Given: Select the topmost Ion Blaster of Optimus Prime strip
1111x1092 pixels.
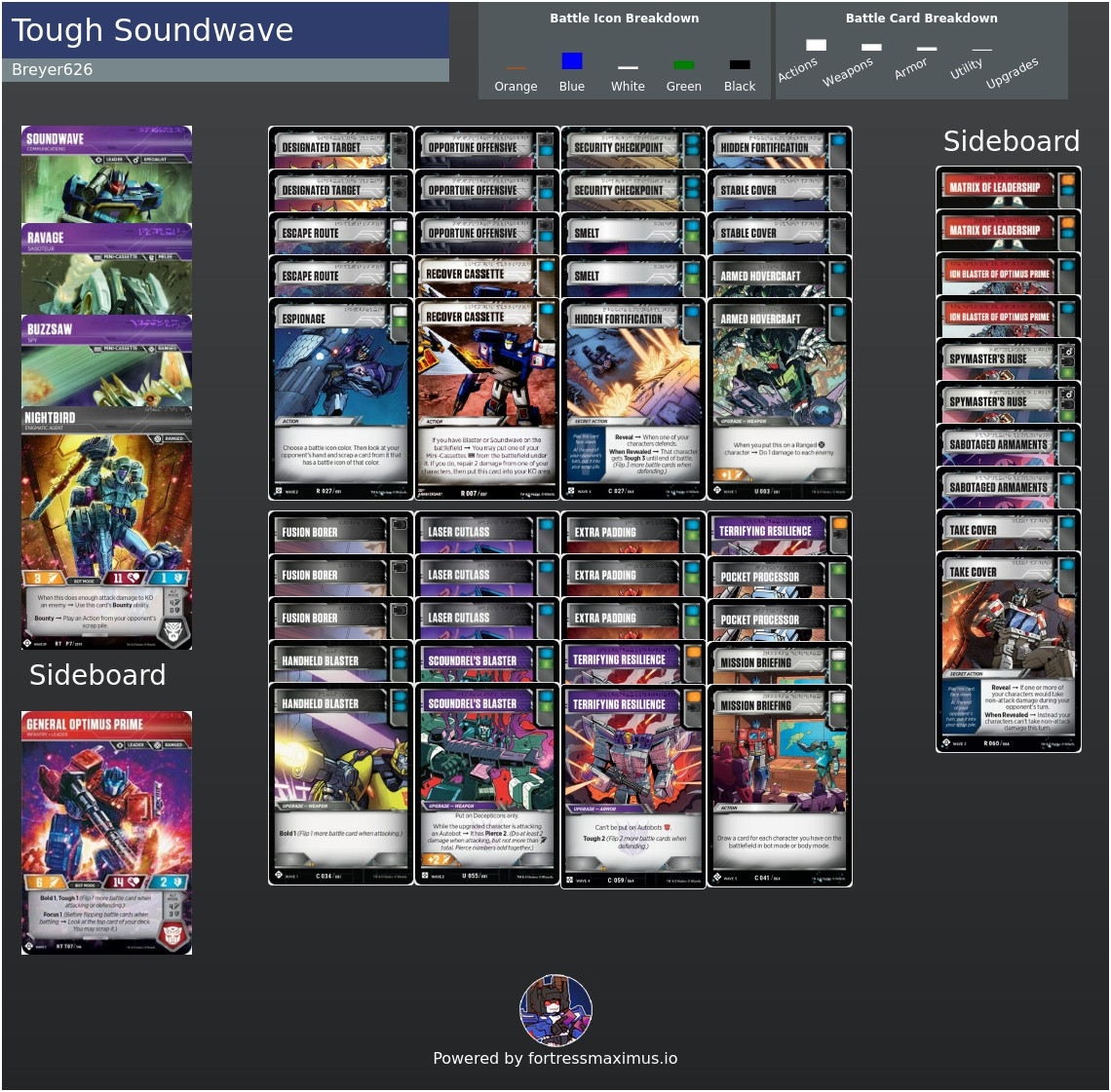Looking at the screenshot, I should click(1008, 274).
